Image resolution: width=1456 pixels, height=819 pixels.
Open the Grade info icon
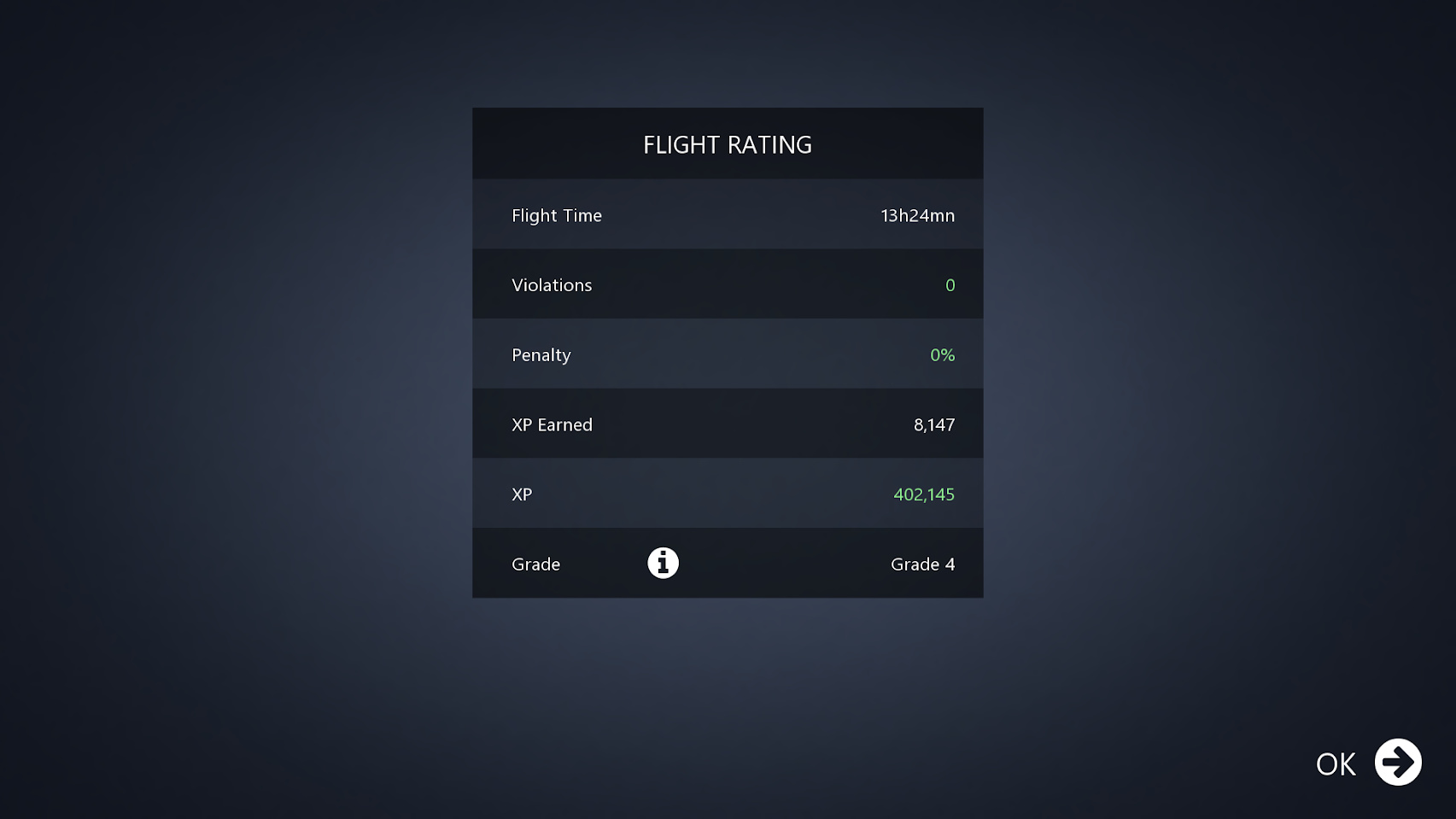click(663, 564)
